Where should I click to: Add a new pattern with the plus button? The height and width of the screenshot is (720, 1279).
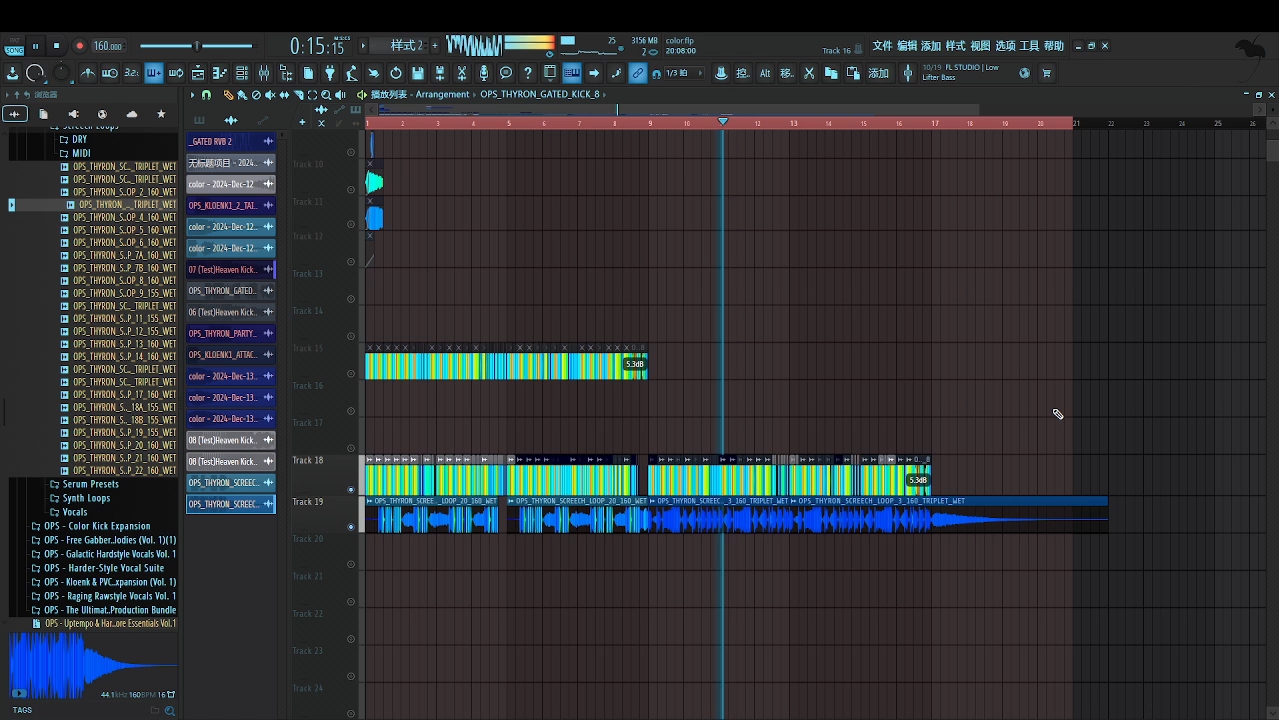pyautogui.click(x=435, y=46)
